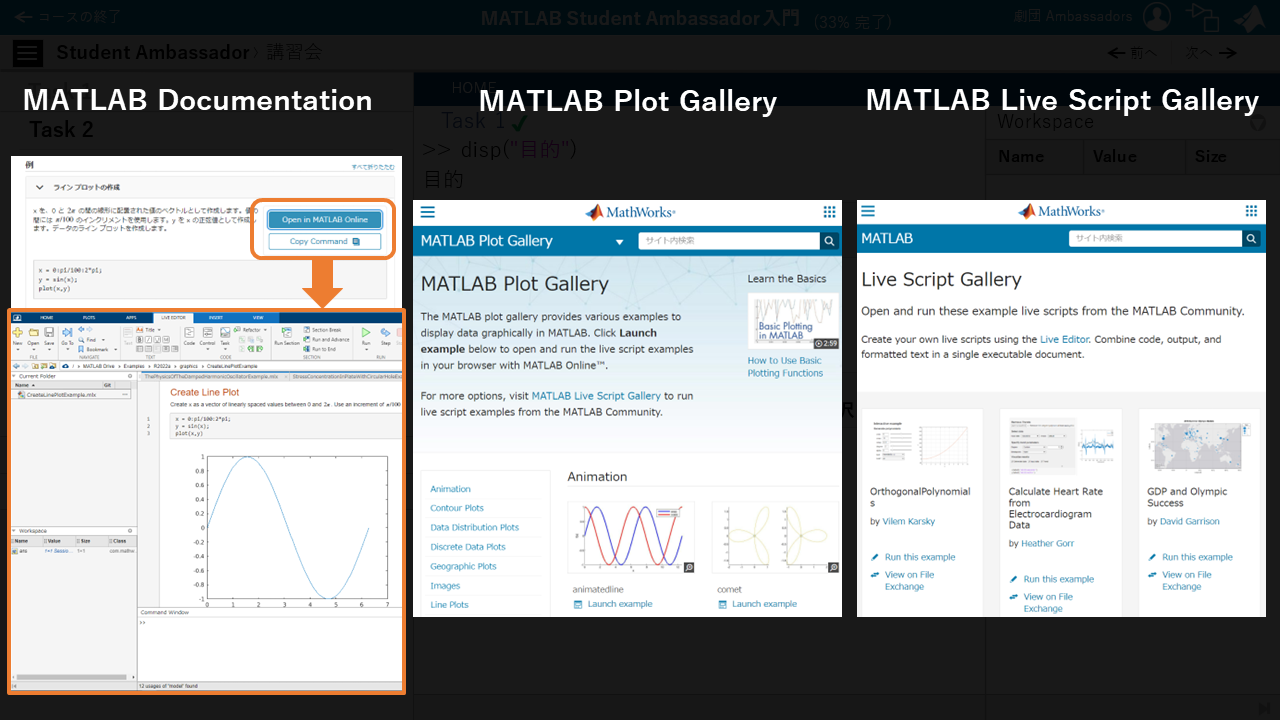
Task: Play Basic Plotting in MATLAB video thumbnail
Action: [x=793, y=321]
